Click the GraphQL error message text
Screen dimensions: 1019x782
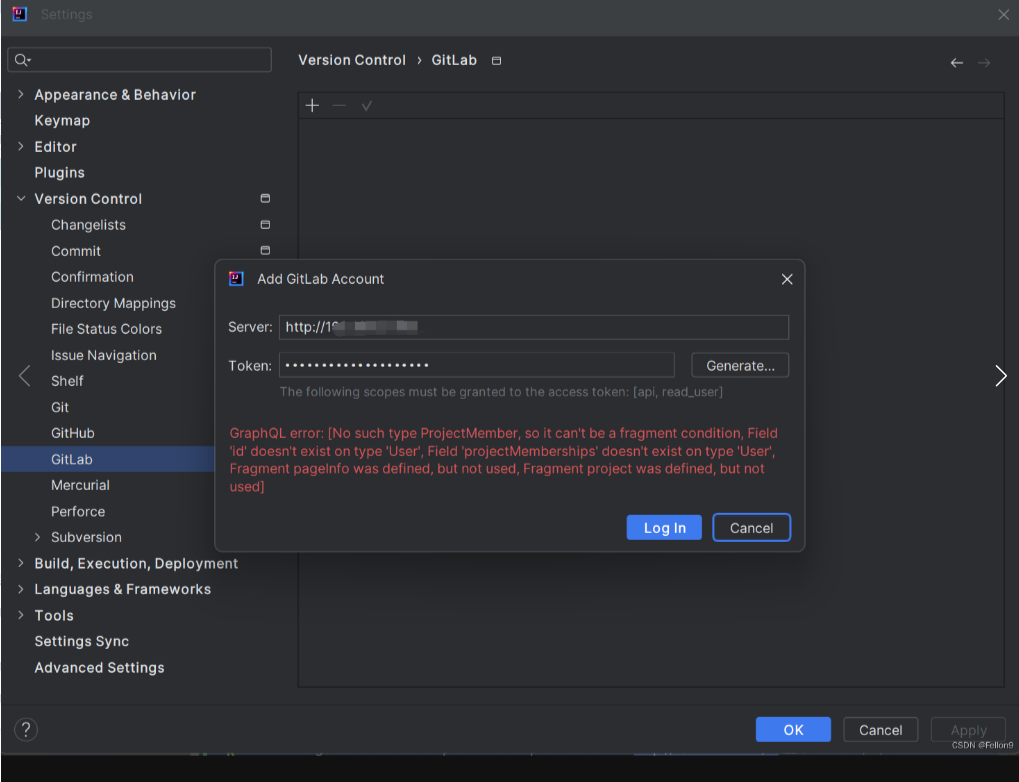(504, 460)
